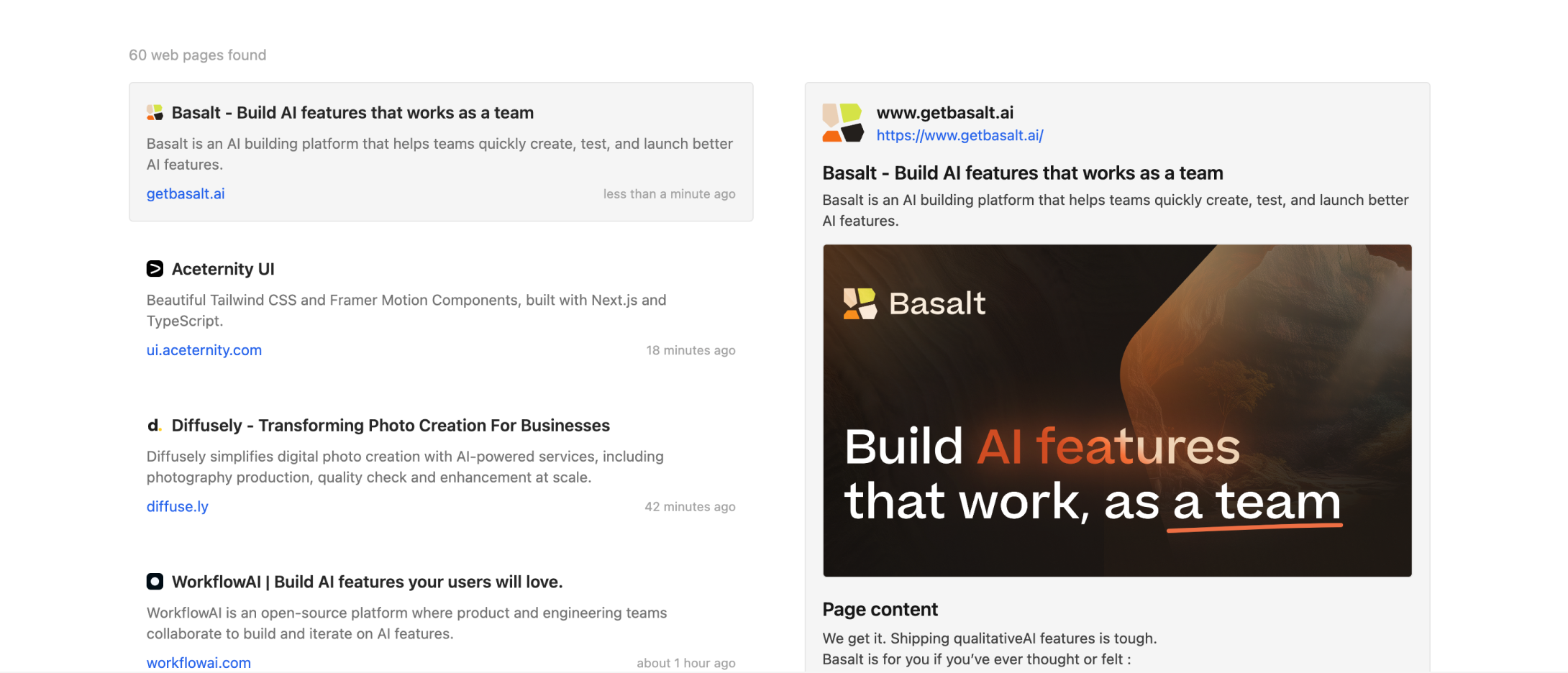Screen dimensions: 1568x673
Task: Click the large Basalt logo in preview header
Action: 842,123
